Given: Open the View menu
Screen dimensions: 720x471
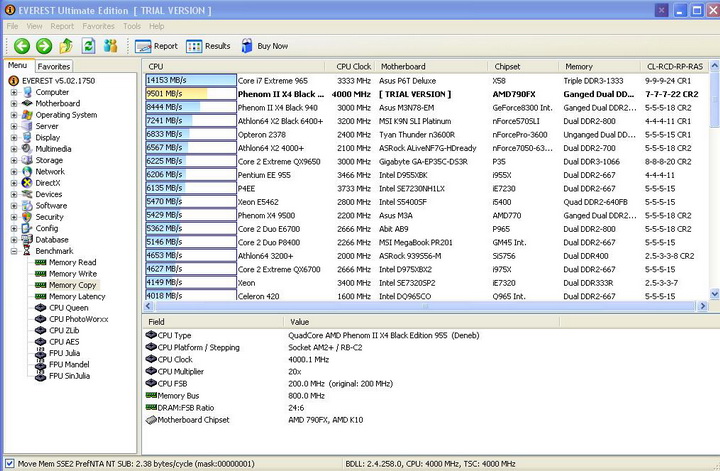Looking at the screenshot, I should (34, 26).
